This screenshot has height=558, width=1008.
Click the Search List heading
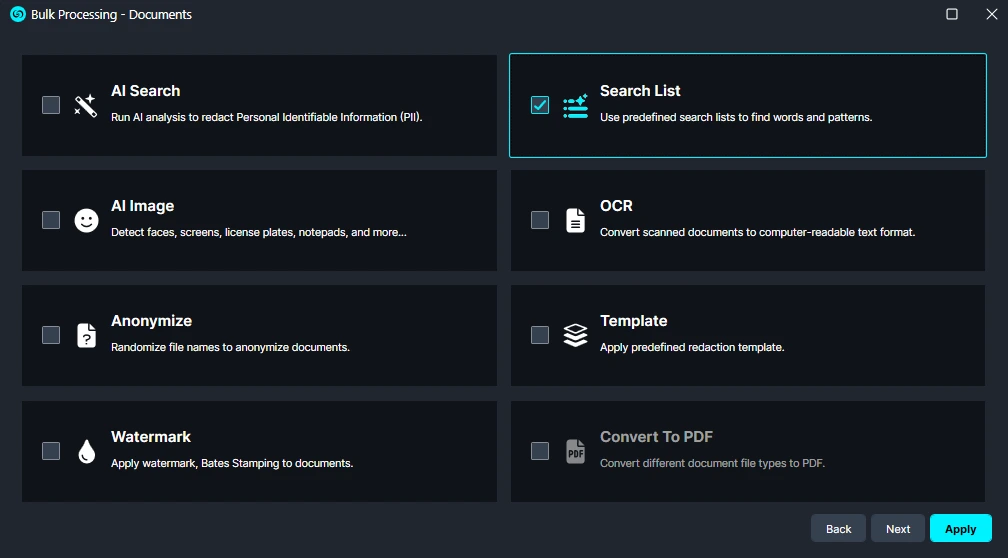(640, 91)
